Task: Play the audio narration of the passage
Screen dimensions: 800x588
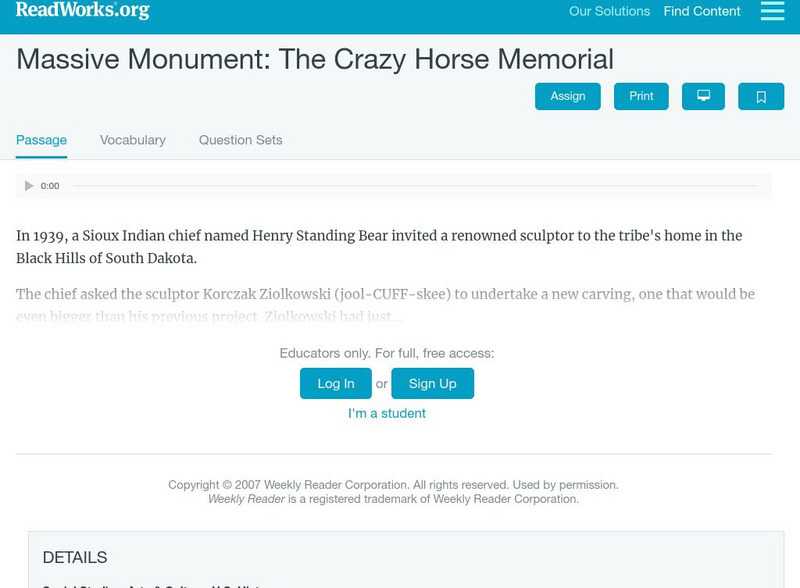Action: [28, 185]
